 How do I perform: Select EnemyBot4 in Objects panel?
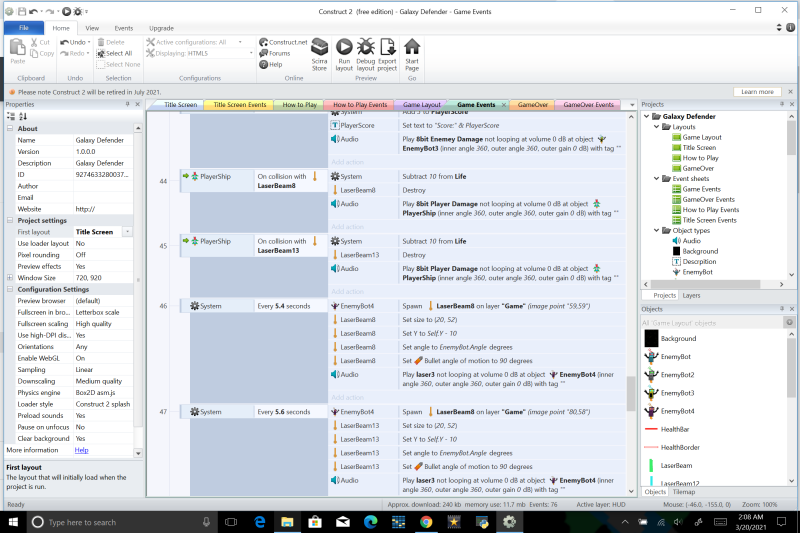click(x=678, y=411)
